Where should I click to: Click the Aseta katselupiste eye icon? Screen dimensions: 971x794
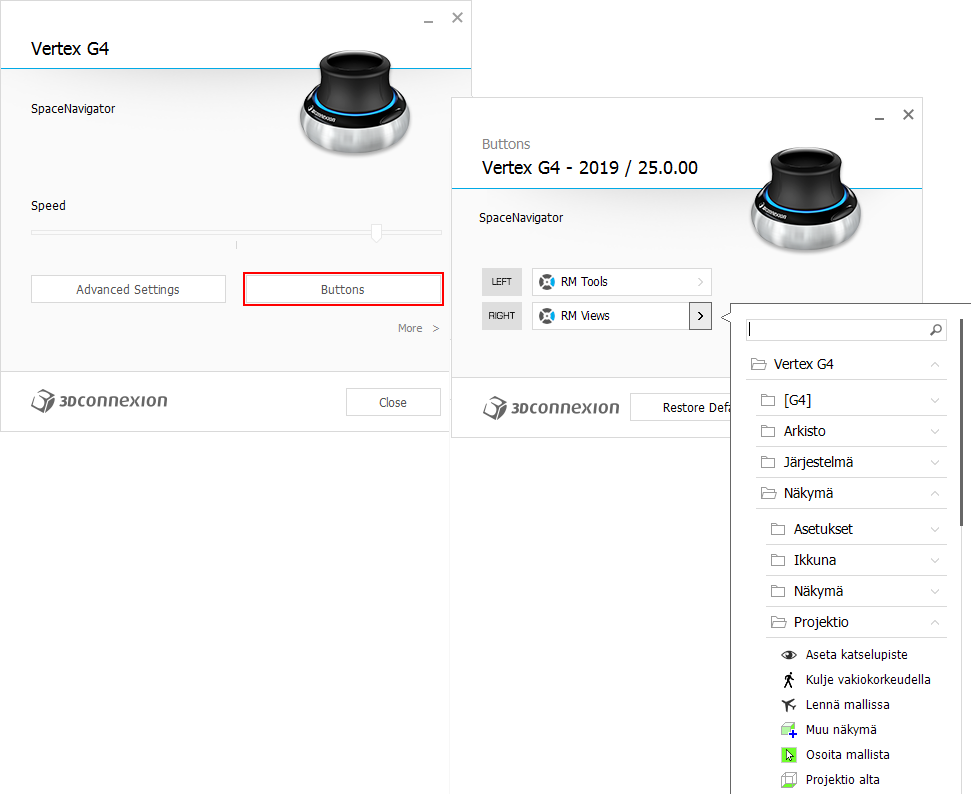tap(788, 655)
